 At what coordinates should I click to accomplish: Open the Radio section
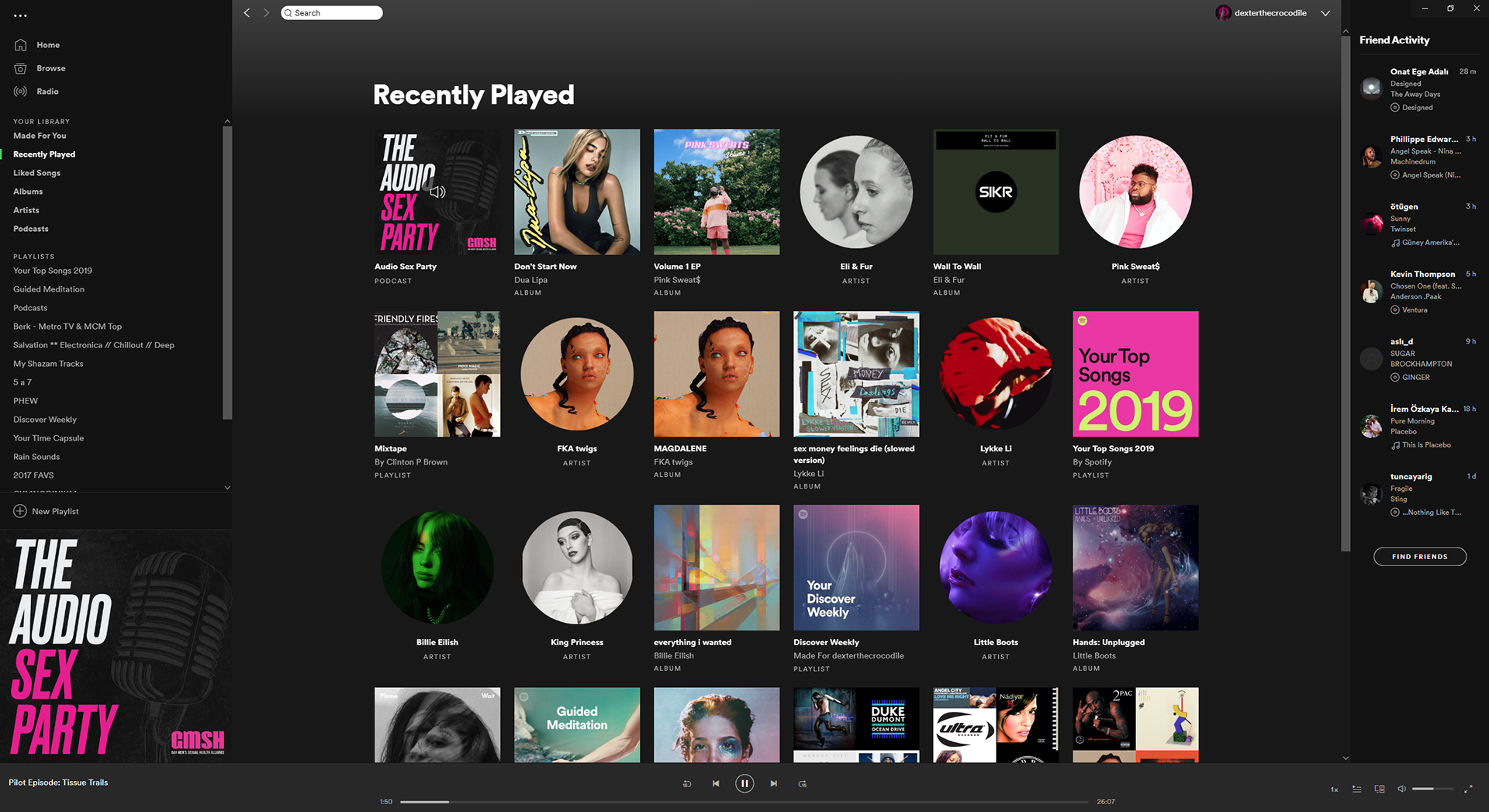pos(36,92)
